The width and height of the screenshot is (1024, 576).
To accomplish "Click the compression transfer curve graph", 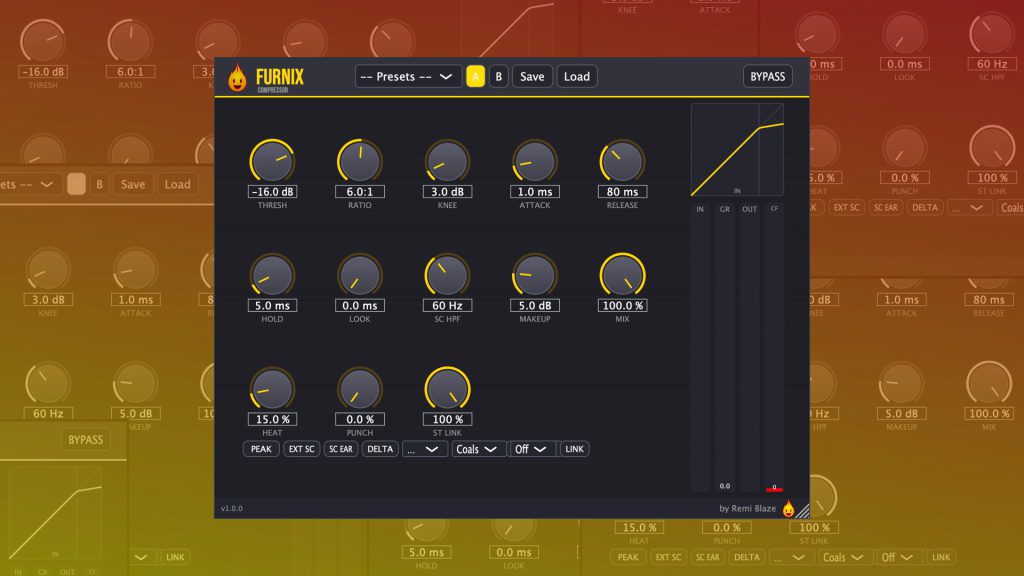I will point(737,150).
